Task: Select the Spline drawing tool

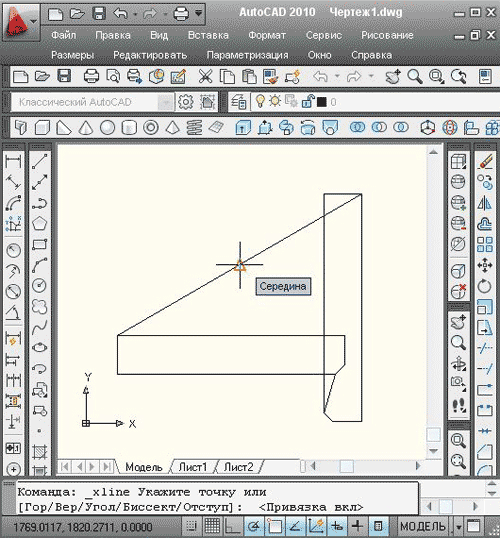Action: click(39, 327)
